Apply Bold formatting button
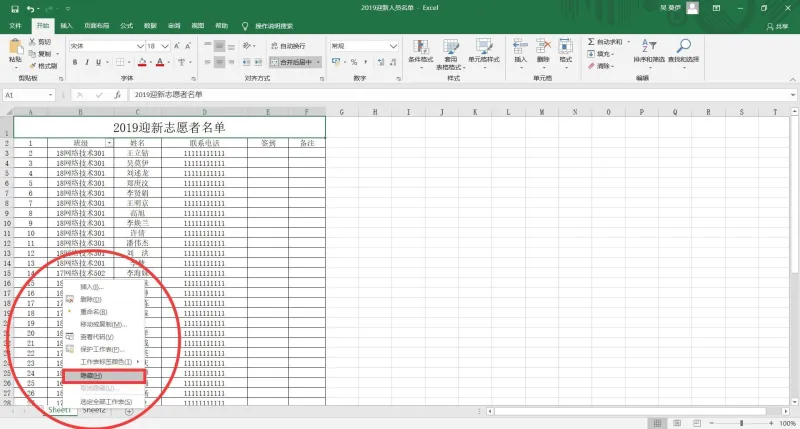The image size is (800, 429). point(75,62)
